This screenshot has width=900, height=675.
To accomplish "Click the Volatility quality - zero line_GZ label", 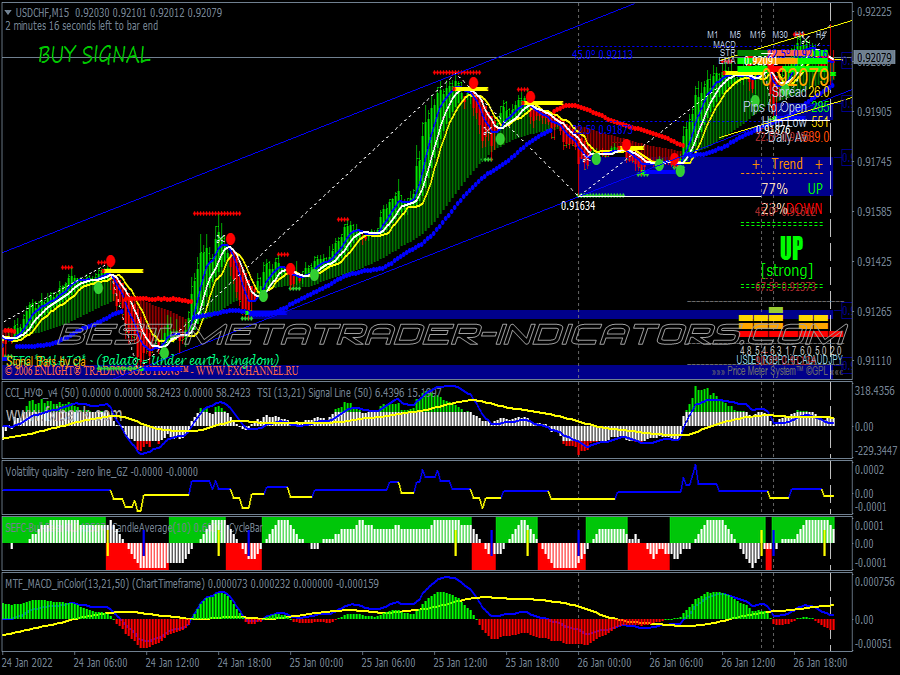I will pyautogui.click(x=67, y=472).
